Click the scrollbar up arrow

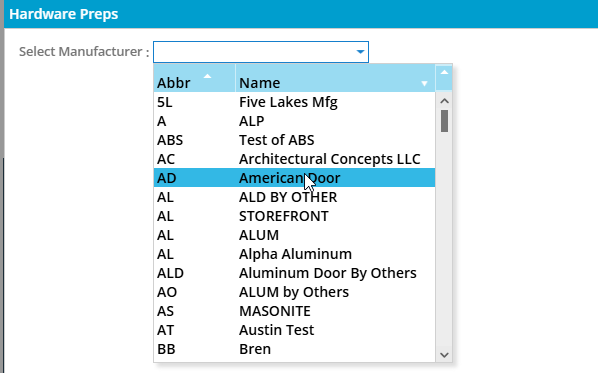point(444,101)
